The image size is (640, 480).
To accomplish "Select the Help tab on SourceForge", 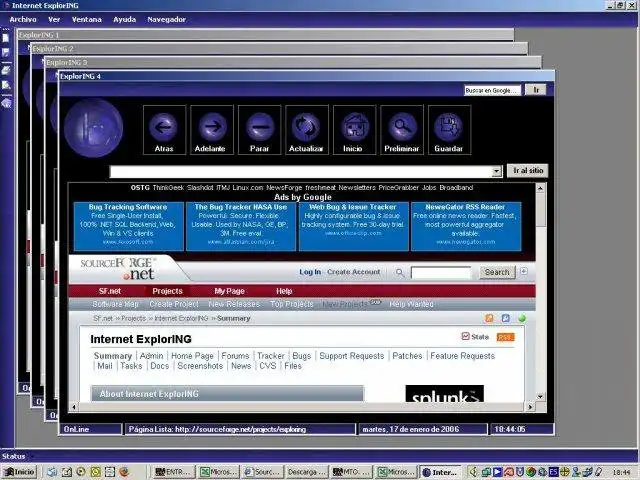I will click(x=284, y=291).
